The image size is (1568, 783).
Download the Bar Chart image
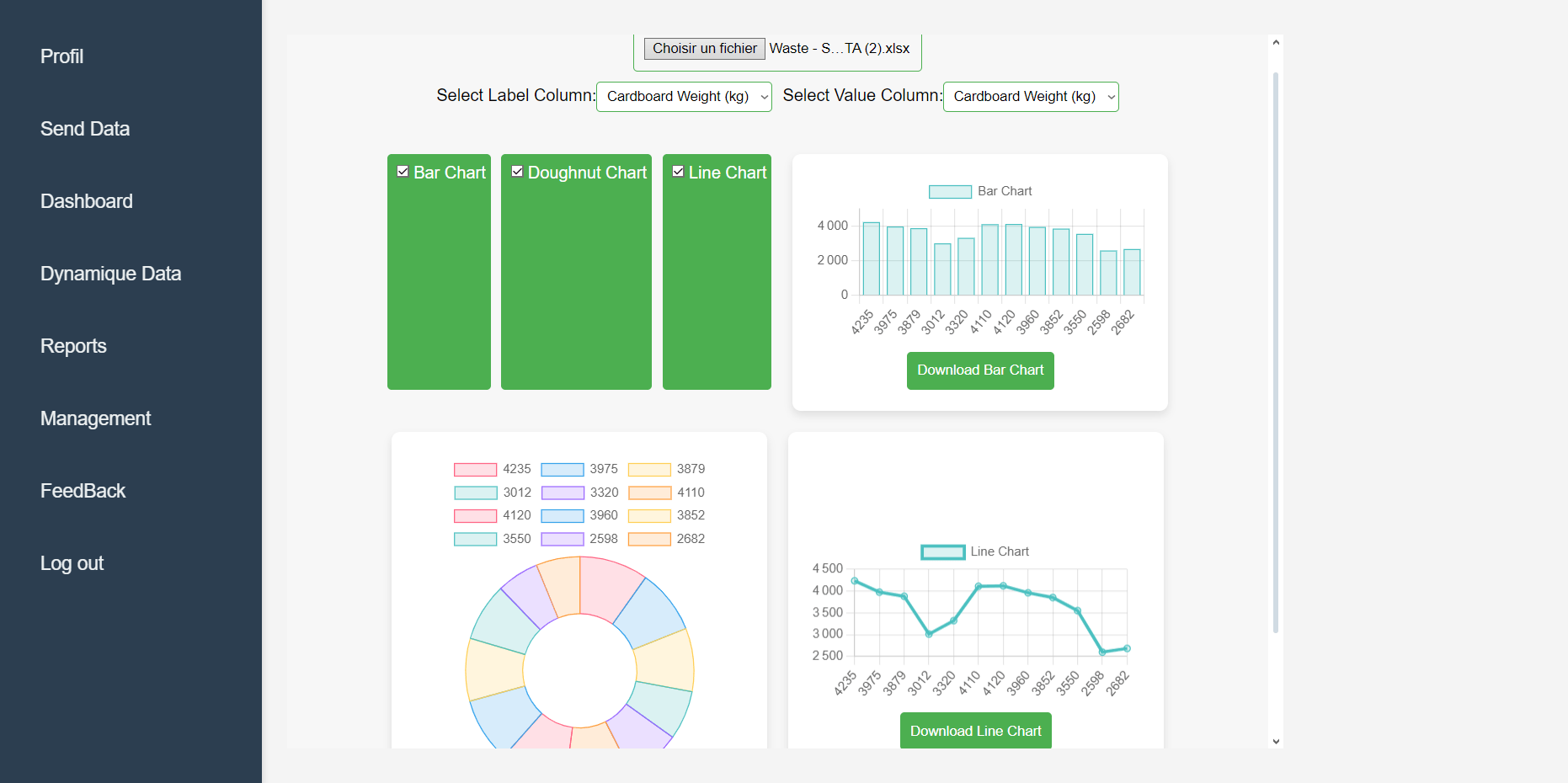point(979,370)
